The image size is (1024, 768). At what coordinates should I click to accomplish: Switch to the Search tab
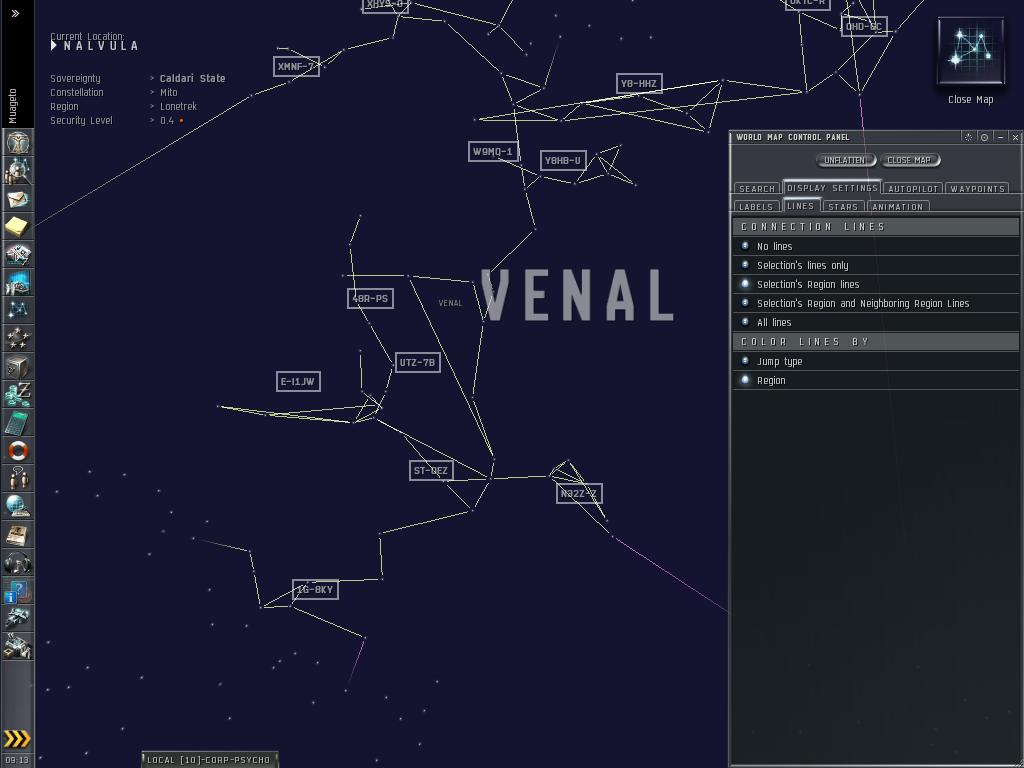point(757,189)
